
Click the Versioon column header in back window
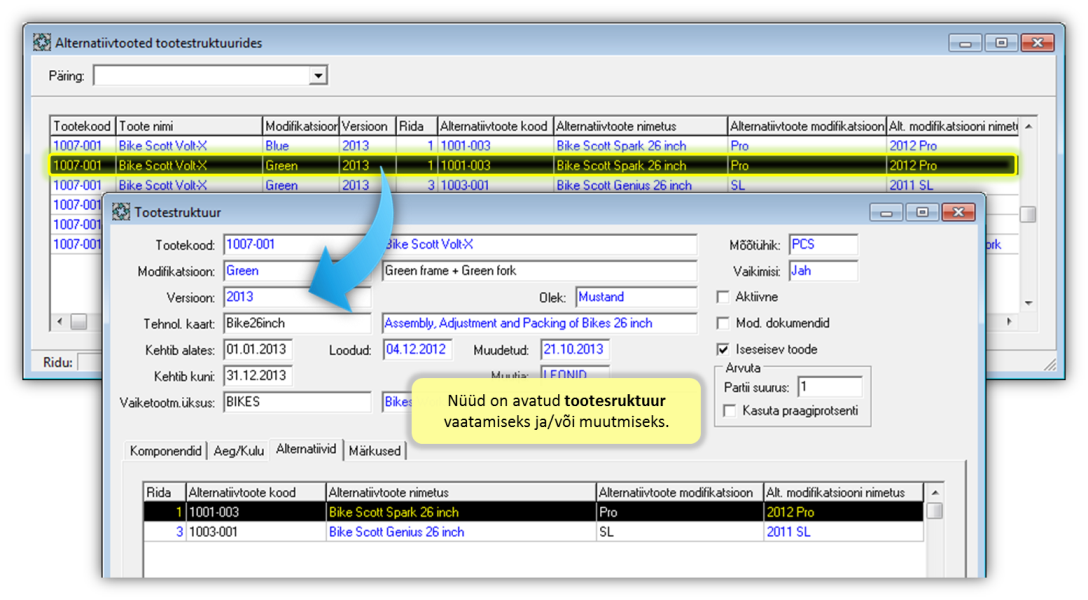[x=367, y=126]
